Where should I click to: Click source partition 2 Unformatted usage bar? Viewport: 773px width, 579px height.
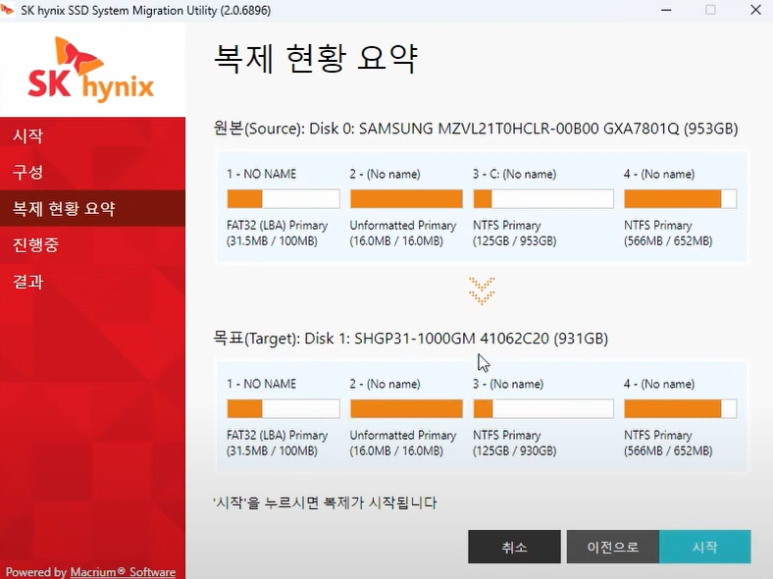[x=406, y=199]
